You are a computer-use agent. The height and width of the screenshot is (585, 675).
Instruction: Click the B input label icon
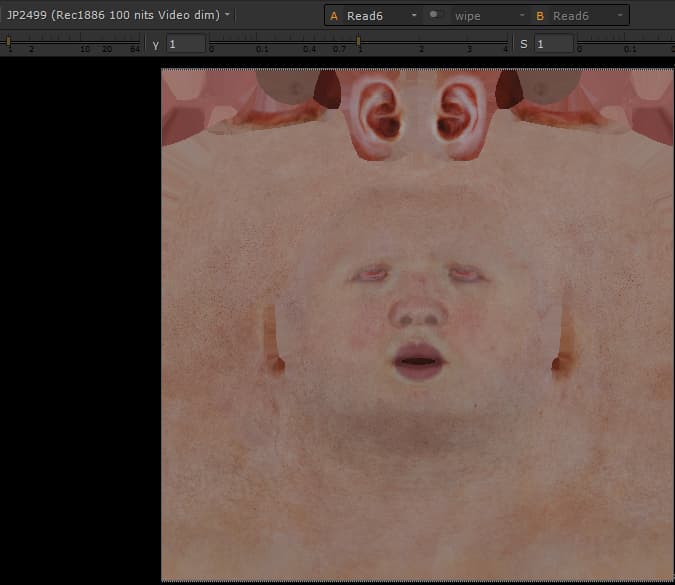click(540, 16)
